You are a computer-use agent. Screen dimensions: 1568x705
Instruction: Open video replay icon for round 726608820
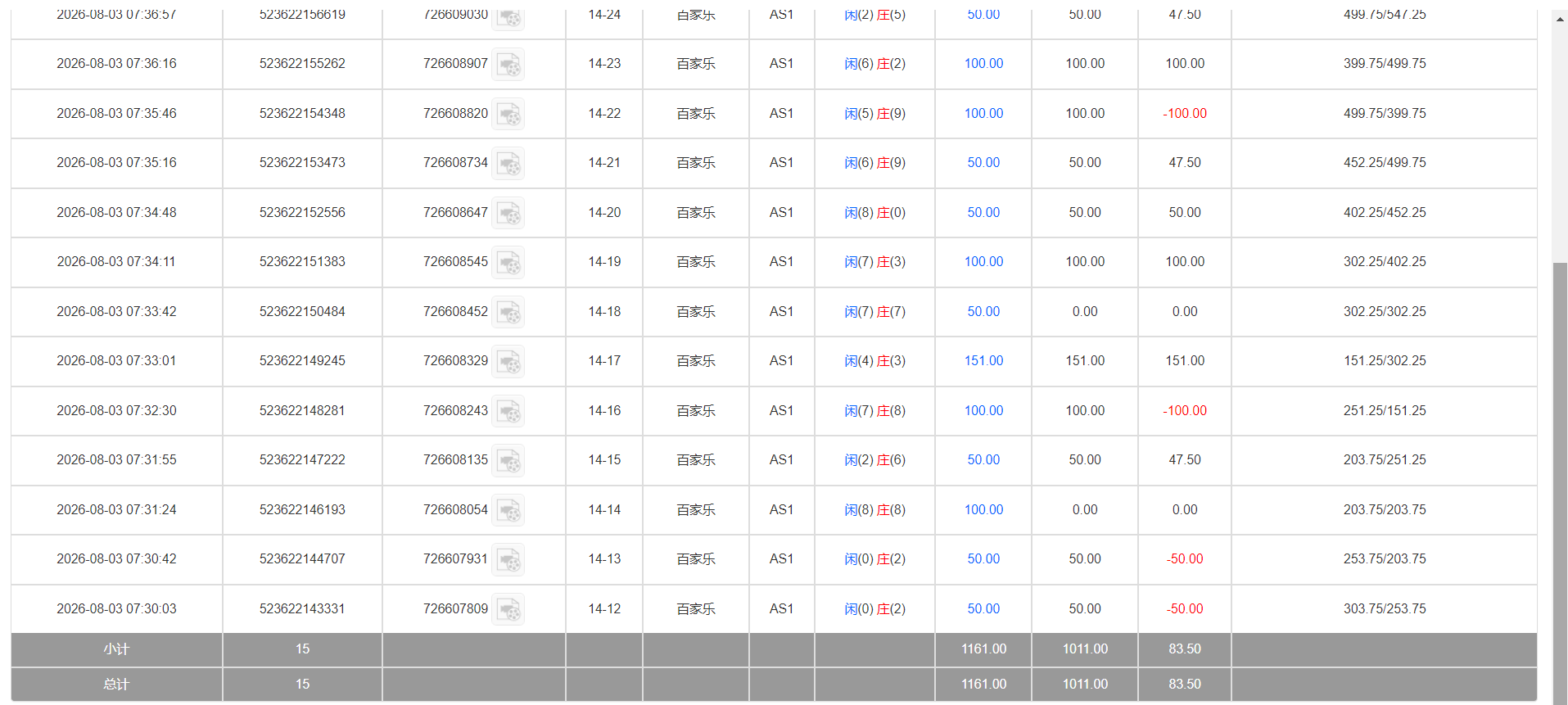click(508, 114)
